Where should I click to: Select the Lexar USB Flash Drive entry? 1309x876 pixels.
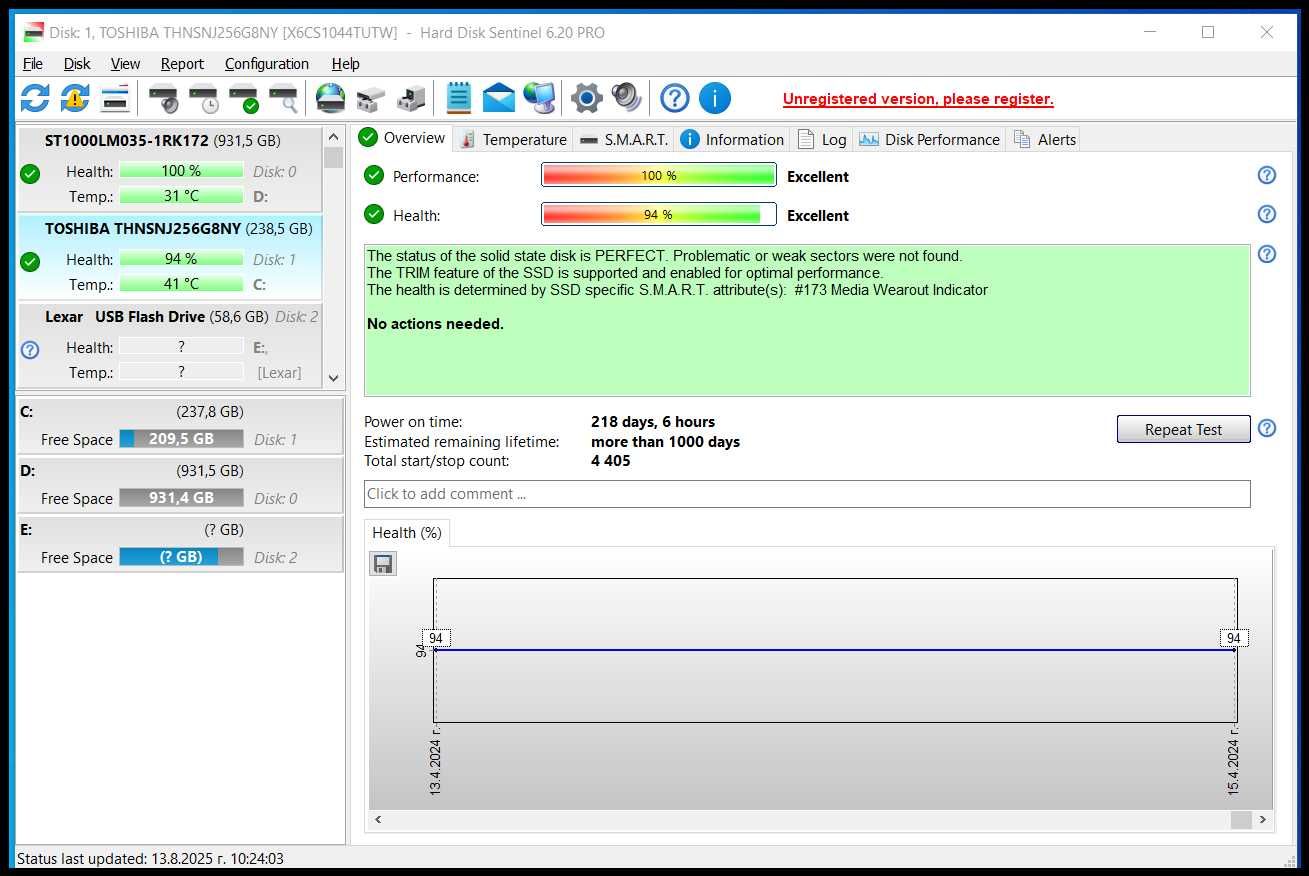(x=170, y=344)
